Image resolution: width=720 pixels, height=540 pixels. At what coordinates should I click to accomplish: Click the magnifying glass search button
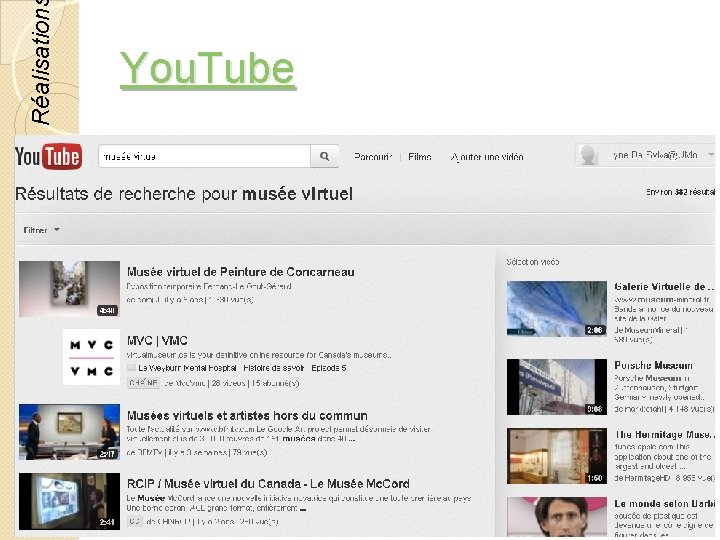[x=325, y=157]
